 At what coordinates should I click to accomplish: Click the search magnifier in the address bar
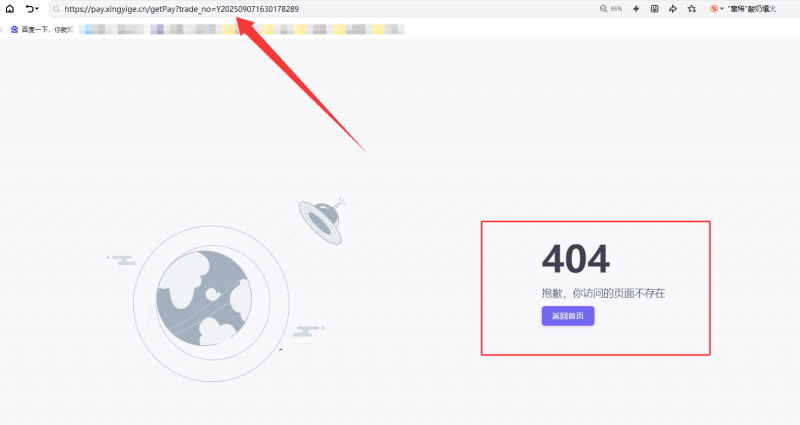[56, 9]
